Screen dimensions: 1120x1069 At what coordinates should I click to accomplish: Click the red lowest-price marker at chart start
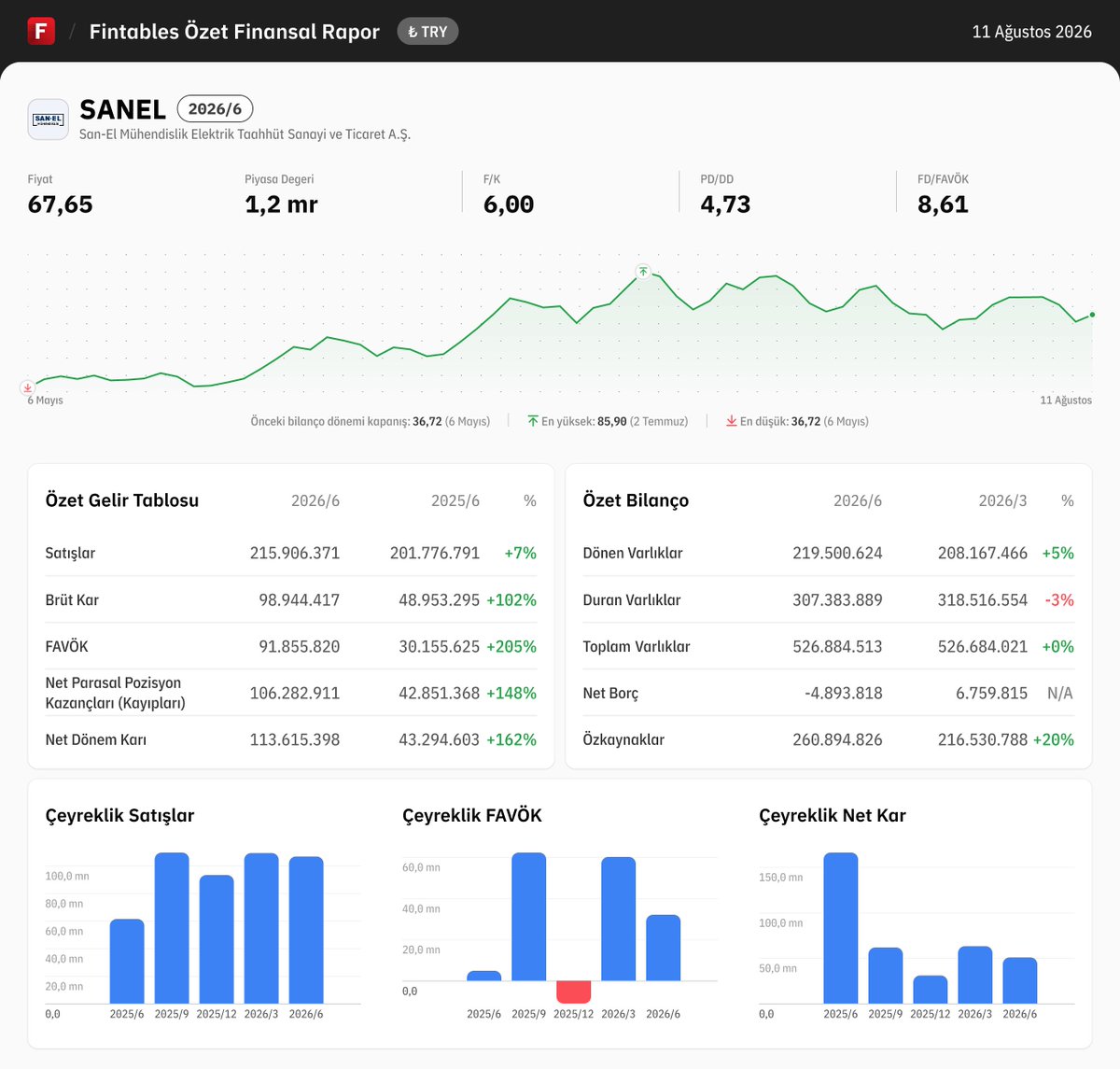click(x=28, y=387)
